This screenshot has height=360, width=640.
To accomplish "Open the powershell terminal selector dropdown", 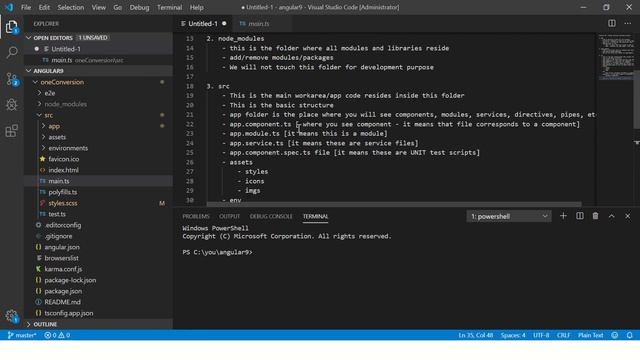I will tap(509, 216).
